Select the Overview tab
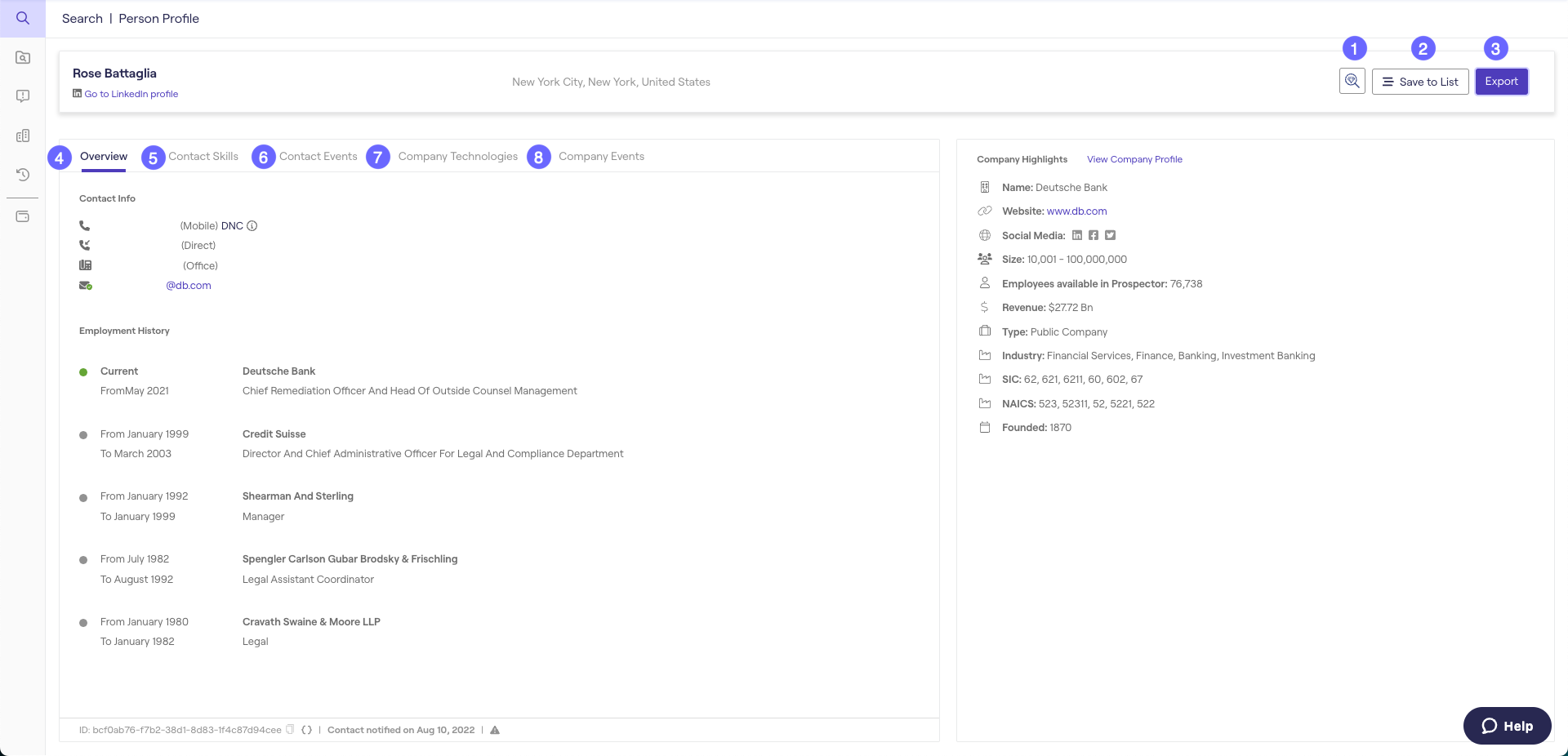 tap(104, 157)
